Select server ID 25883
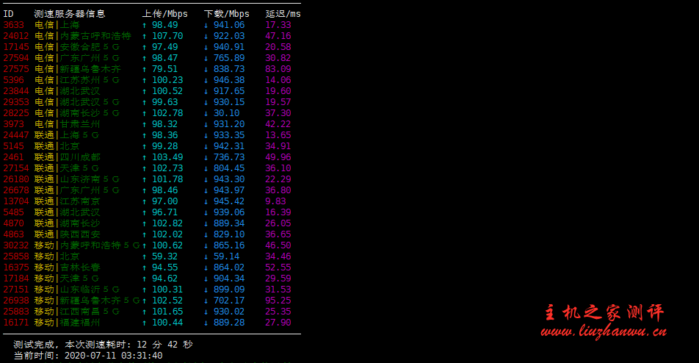This screenshot has height=363, width=699. click(16, 311)
